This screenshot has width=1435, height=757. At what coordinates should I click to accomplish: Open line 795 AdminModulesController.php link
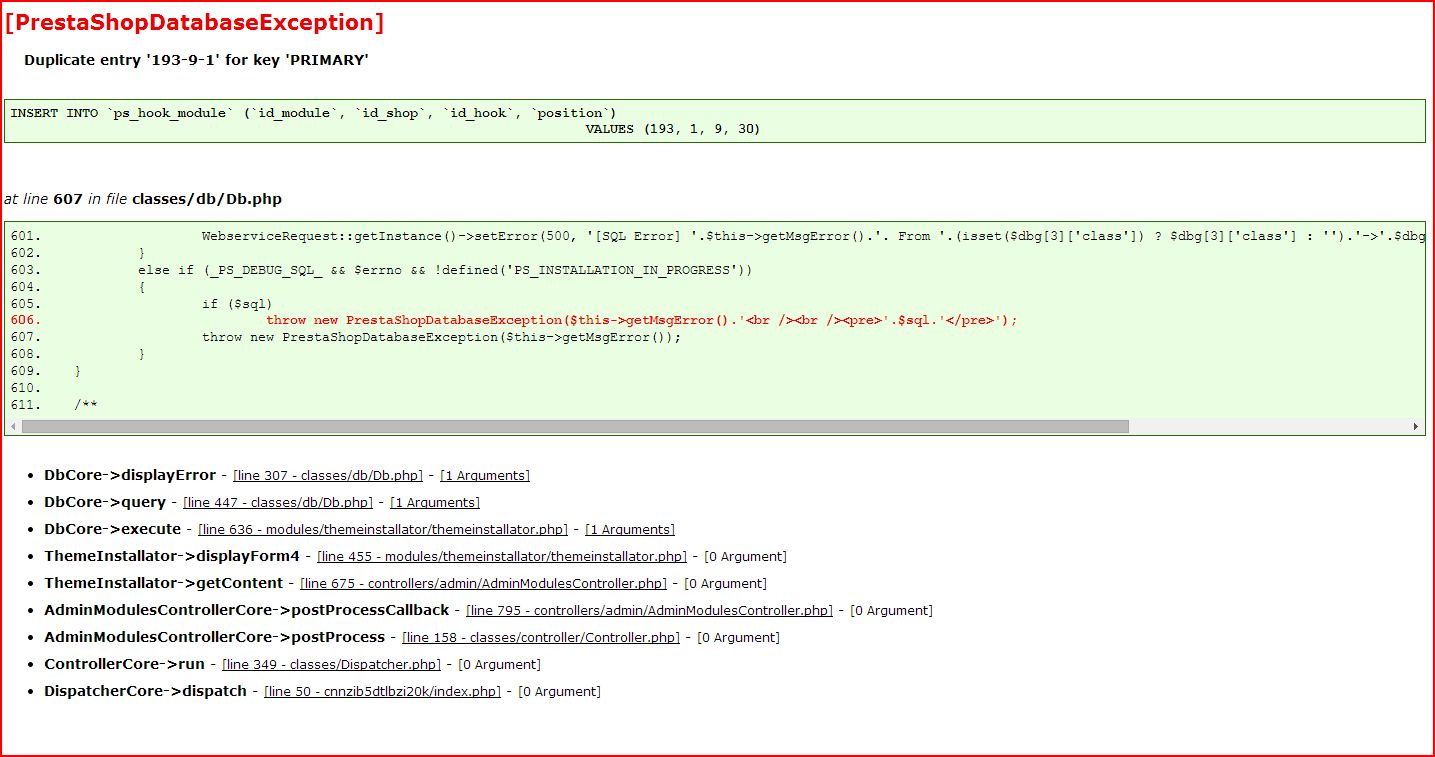(x=650, y=611)
